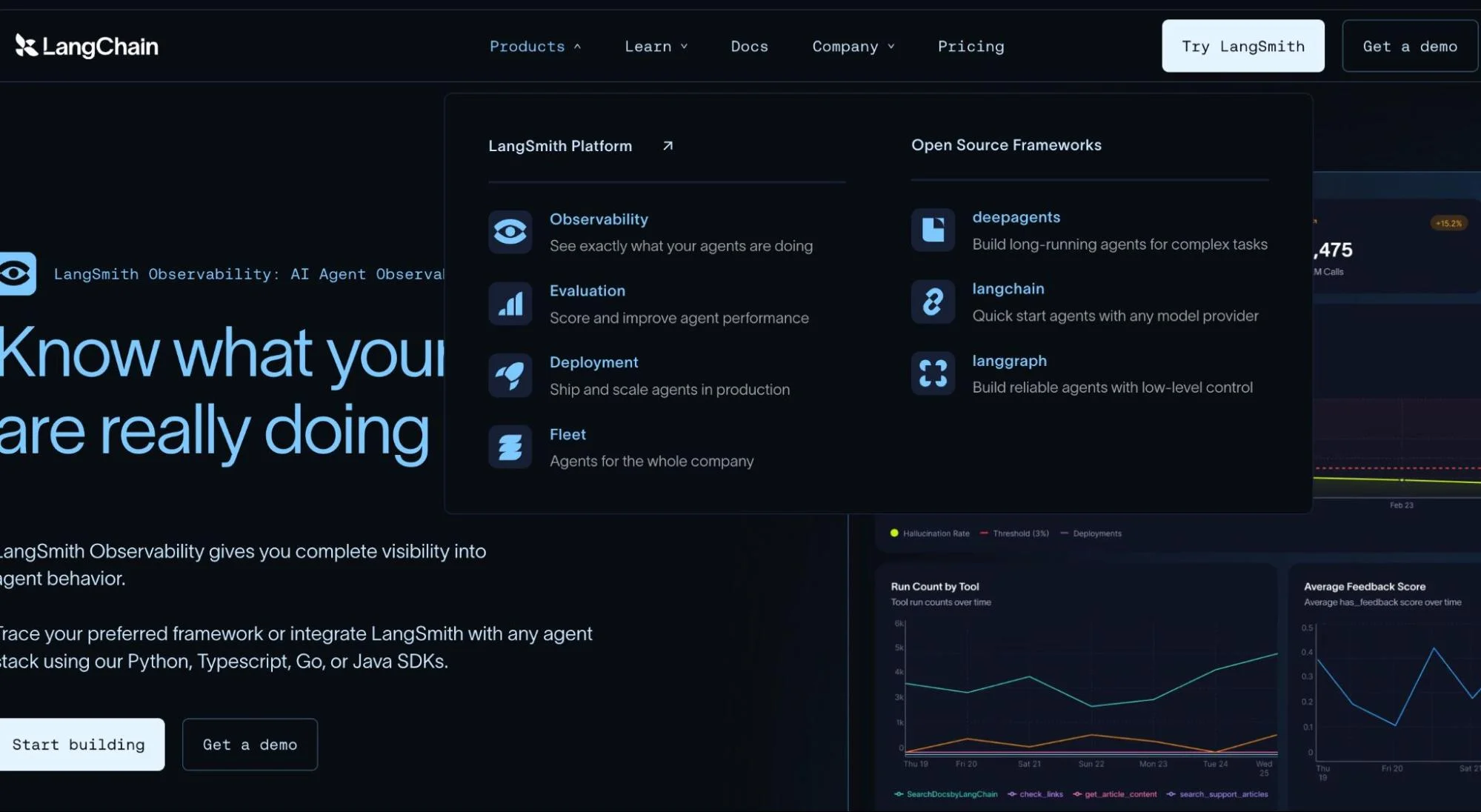Viewport: 1481px width, 812px height.
Task: Click the SearchDocsbyLangChain legend item
Action: click(945, 794)
